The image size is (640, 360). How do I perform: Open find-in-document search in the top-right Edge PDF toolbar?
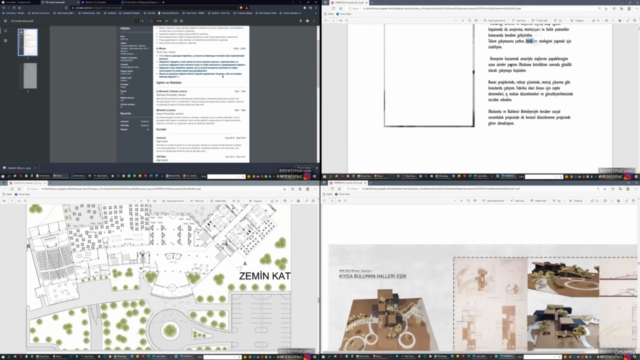pos(347,20)
